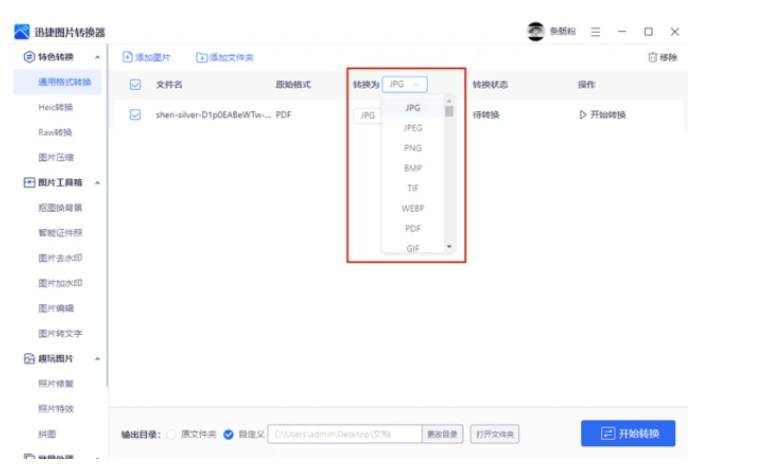Click the 图片工具箱 section icon
Image resolution: width=762 pixels, height=474 pixels.
tap(30, 183)
